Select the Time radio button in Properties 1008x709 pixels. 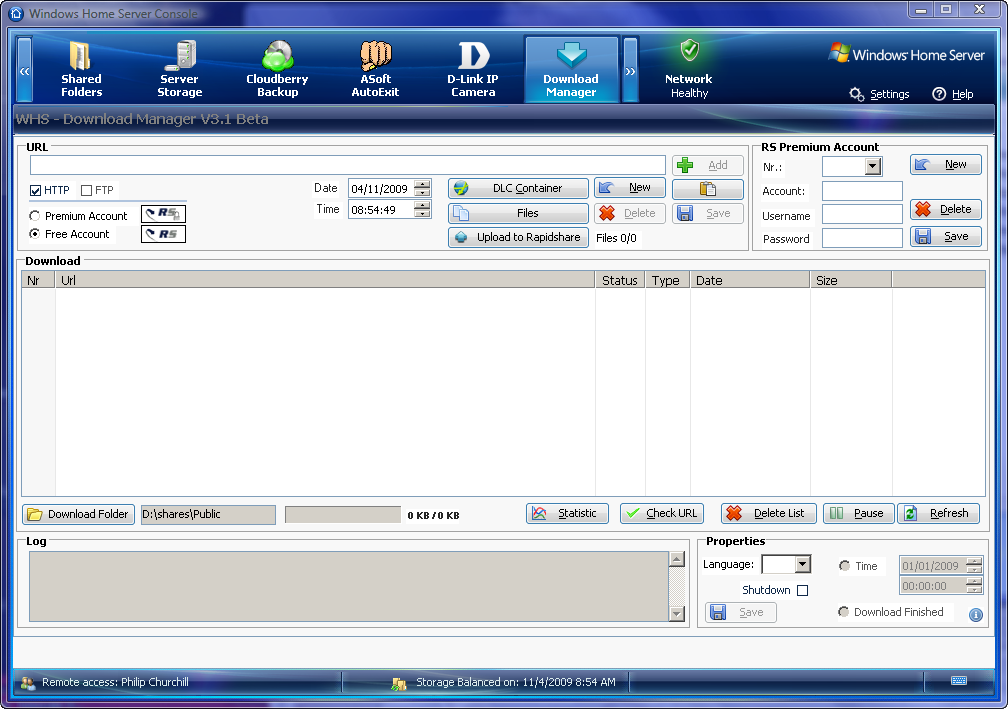point(845,566)
